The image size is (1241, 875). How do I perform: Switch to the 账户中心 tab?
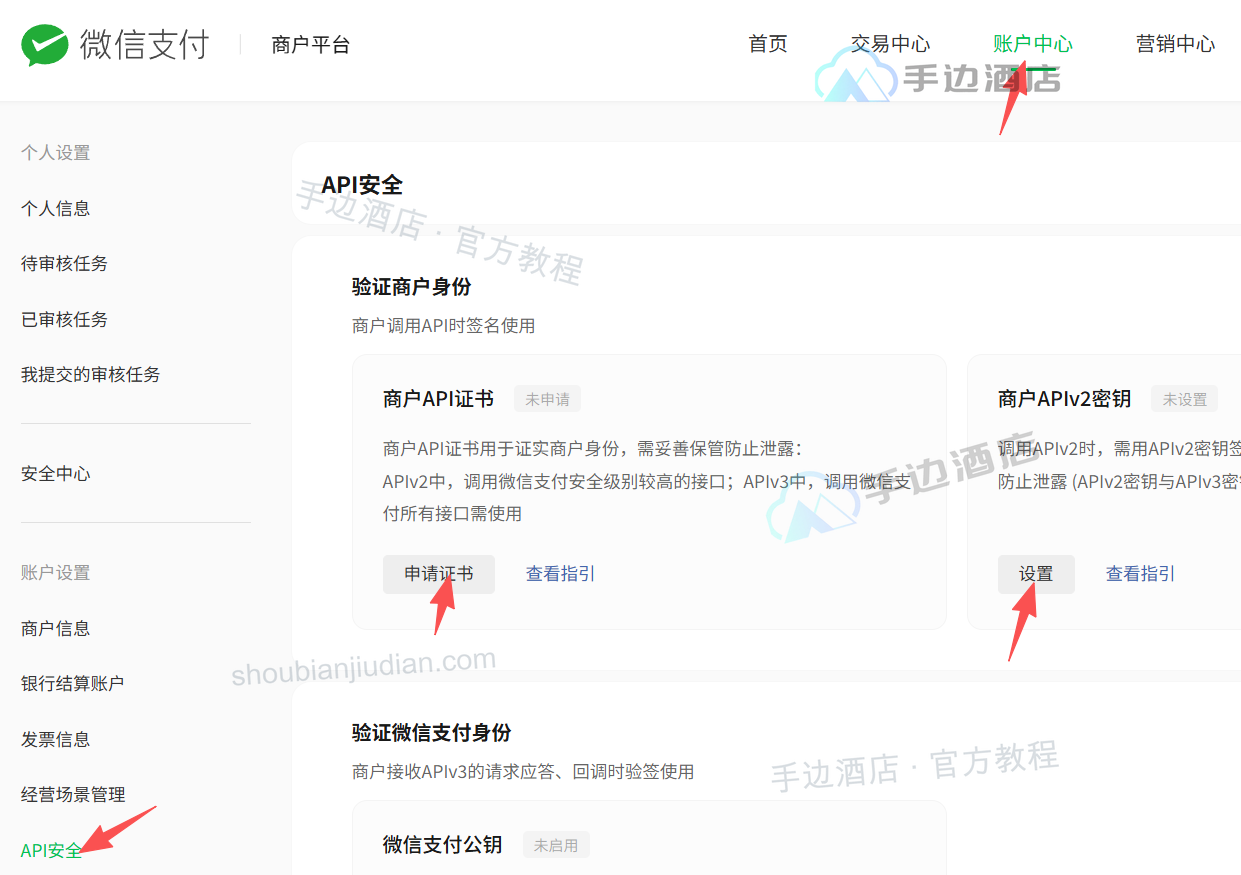1033,44
